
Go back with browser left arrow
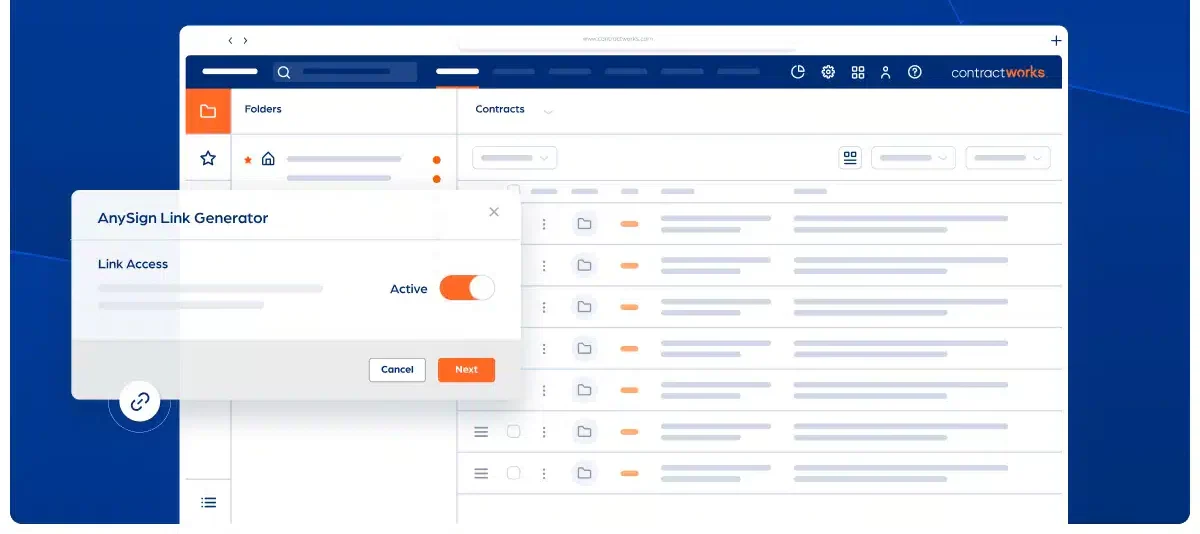coord(230,40)
